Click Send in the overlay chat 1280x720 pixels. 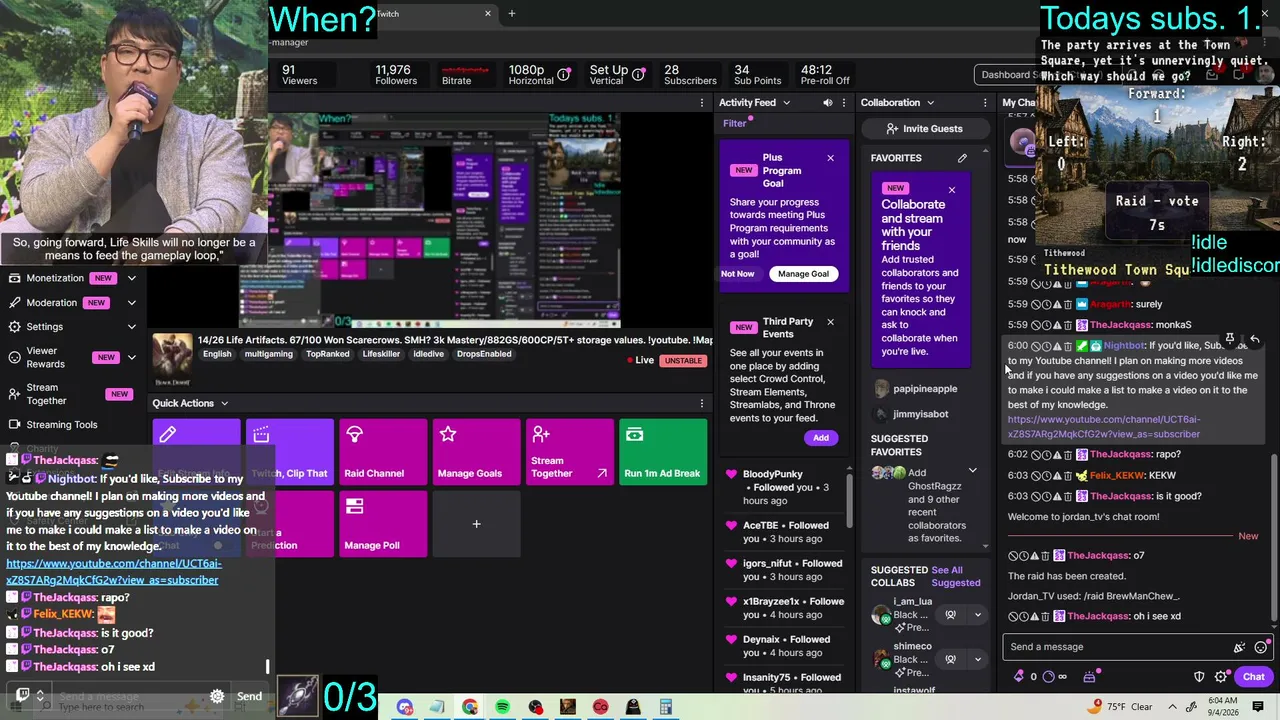point(249,696)
